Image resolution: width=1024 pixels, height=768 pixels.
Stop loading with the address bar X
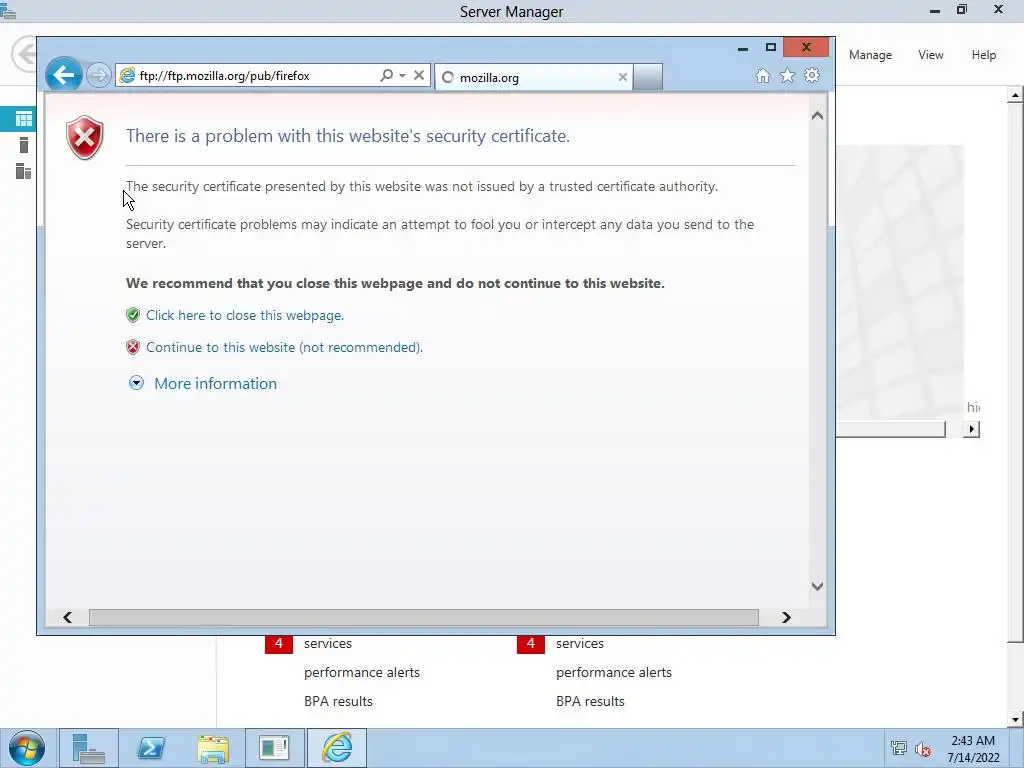click(419, 75)
